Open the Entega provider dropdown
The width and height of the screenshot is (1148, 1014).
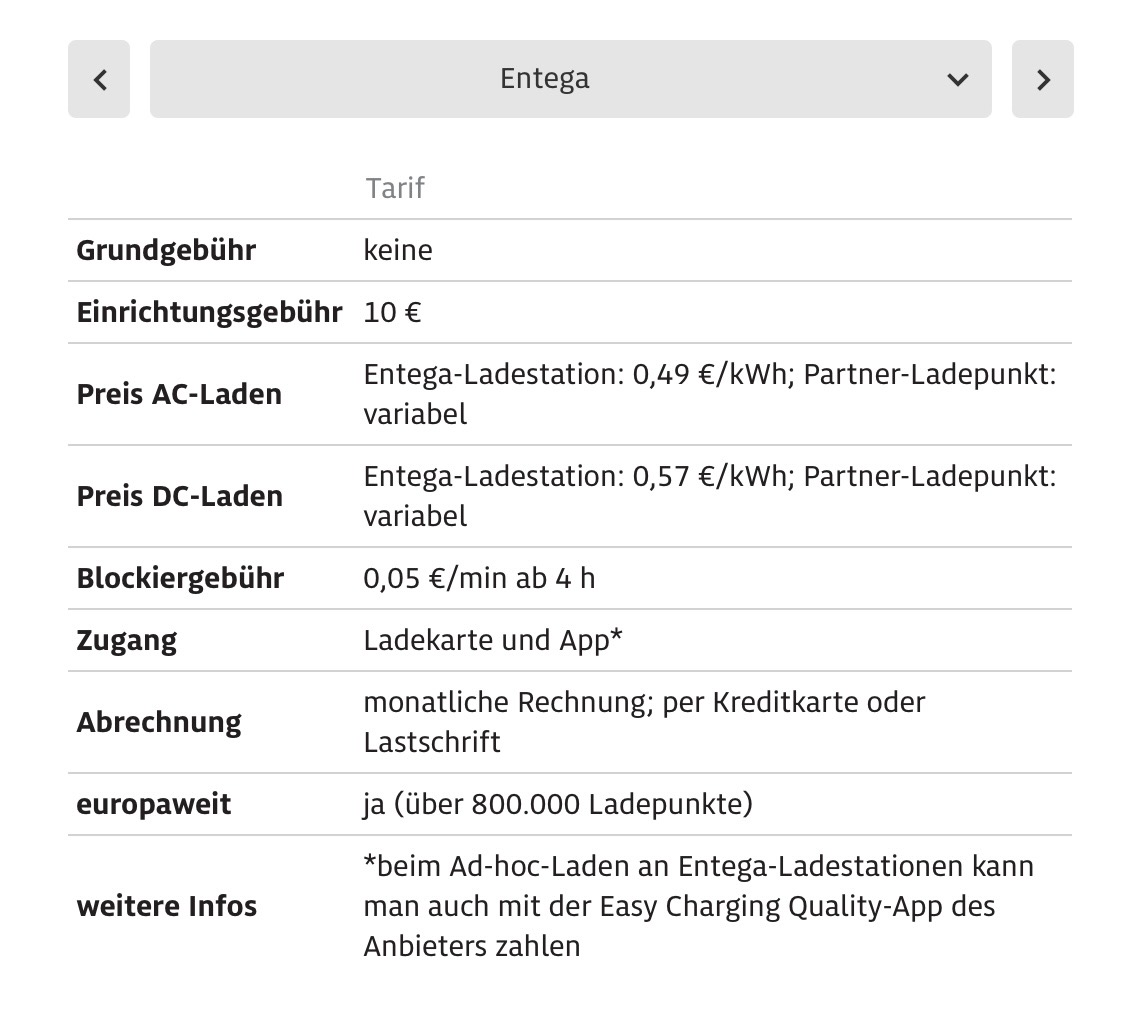click(x=545, y=79)
